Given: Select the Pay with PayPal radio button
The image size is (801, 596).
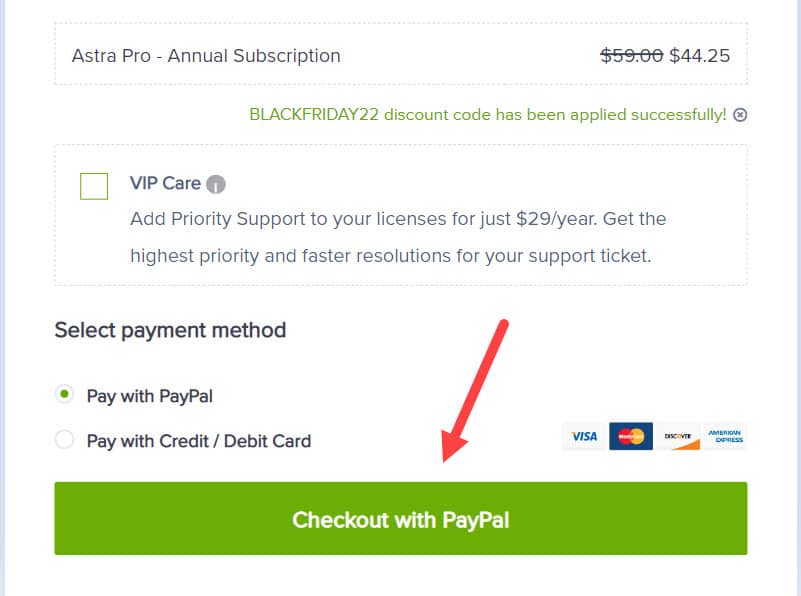Looking at the screenshot, I should coord(65,395).
